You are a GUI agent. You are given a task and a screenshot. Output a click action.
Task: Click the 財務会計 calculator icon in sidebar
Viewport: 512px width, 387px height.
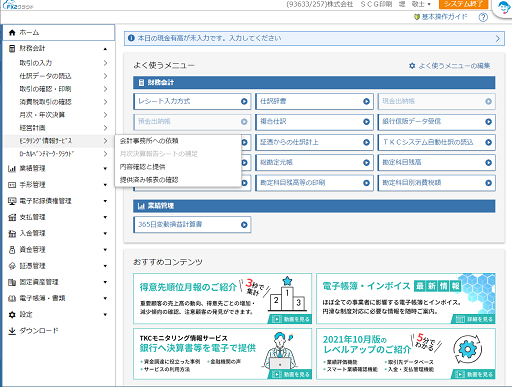[12, 49]
